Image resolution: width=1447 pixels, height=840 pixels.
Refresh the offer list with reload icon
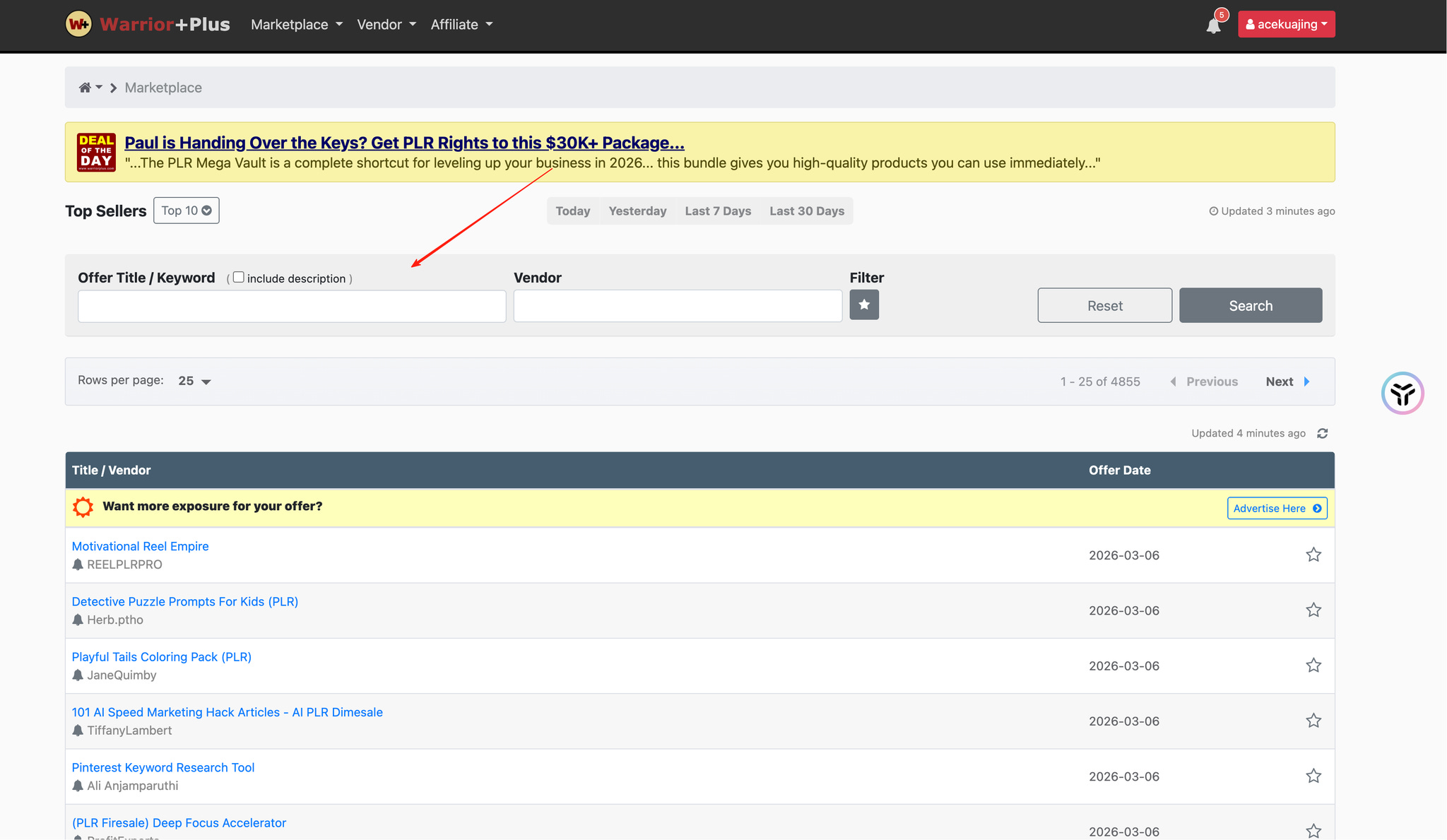click(x=1322, y=433)
